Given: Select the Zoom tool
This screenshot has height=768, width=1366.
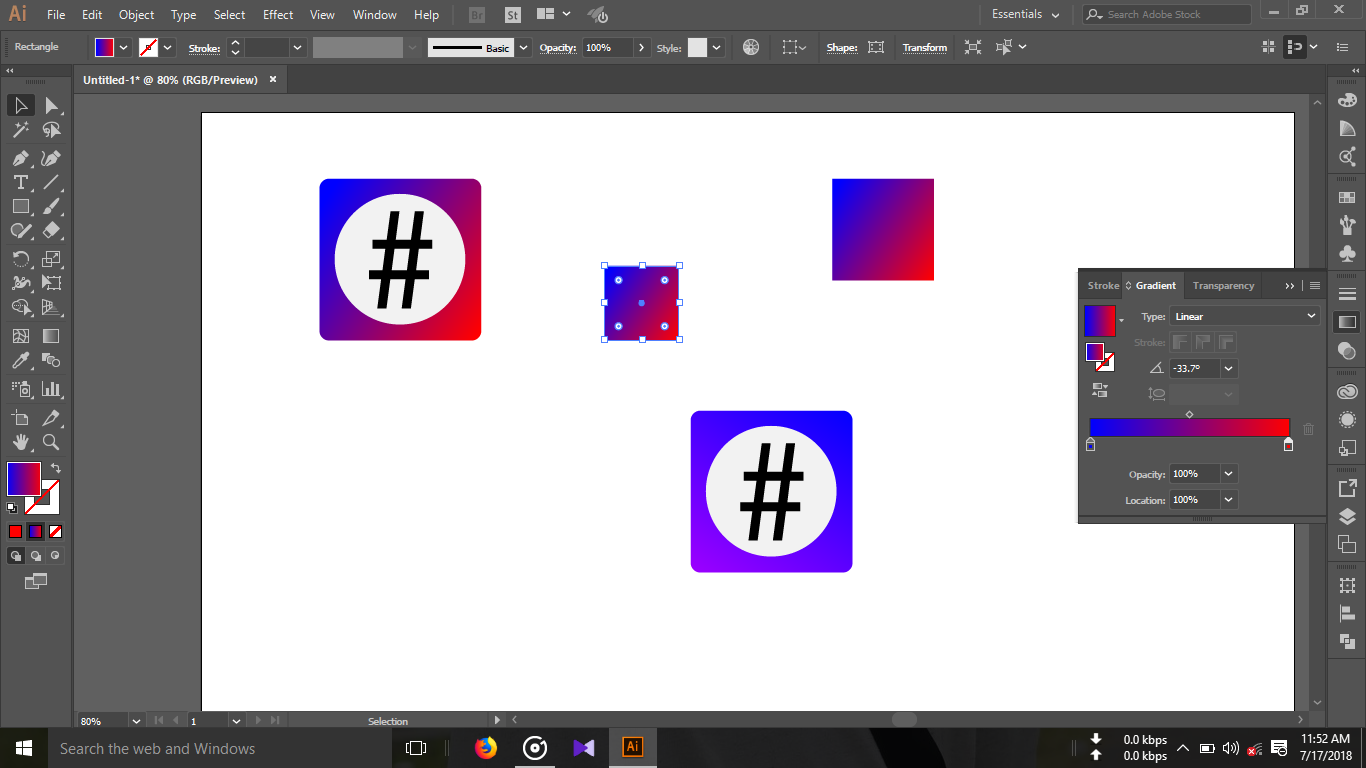Looking at the screenshot, I should coord(50,442).
